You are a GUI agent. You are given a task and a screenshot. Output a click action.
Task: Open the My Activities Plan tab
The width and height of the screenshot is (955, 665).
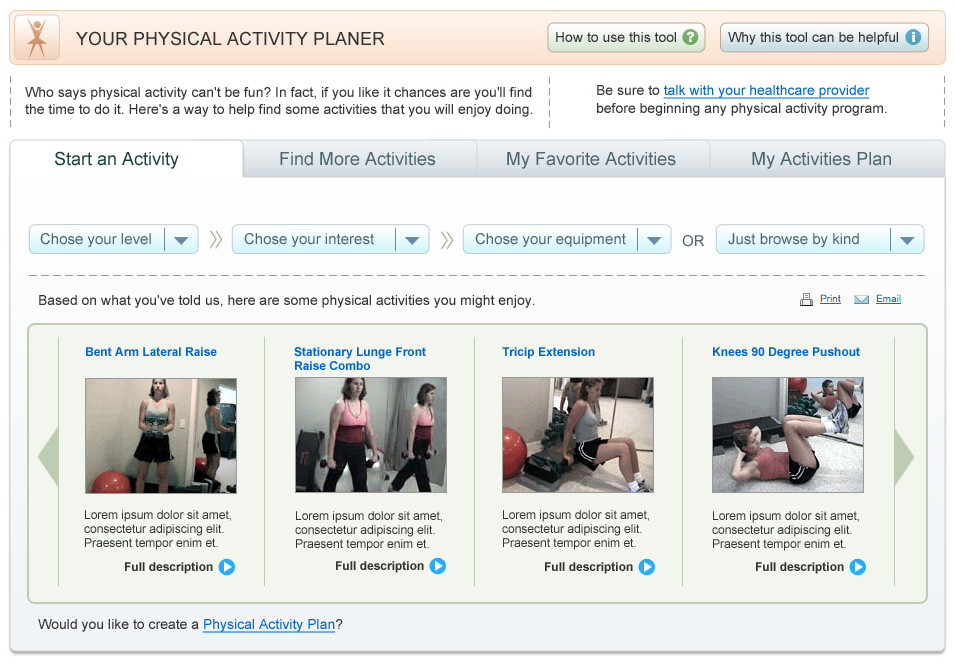tap(821, 159)
